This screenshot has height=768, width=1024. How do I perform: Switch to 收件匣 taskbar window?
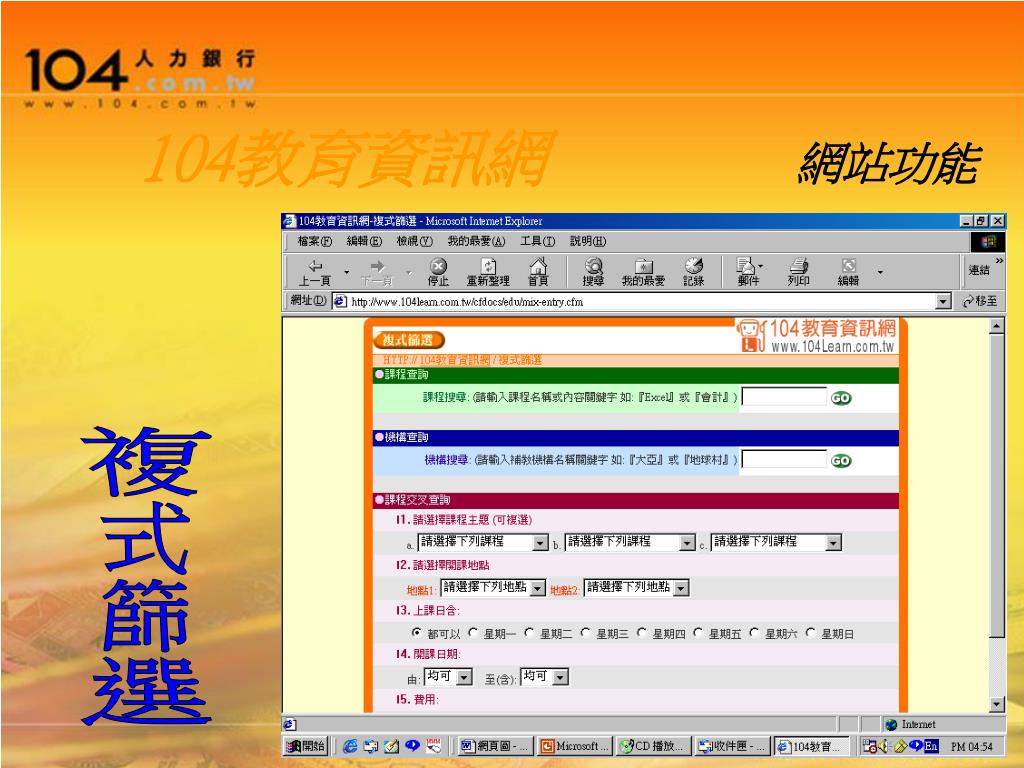tap(733, 746)
